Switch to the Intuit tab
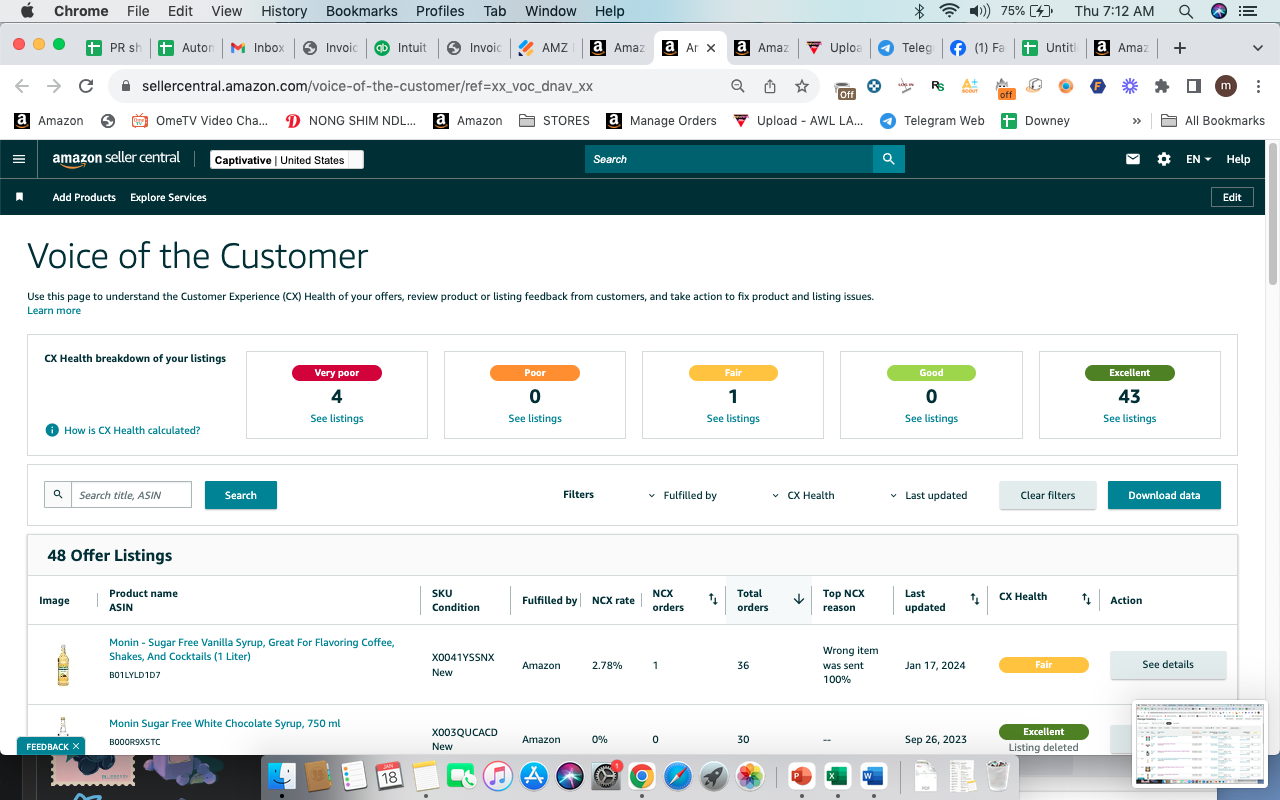 402,48
